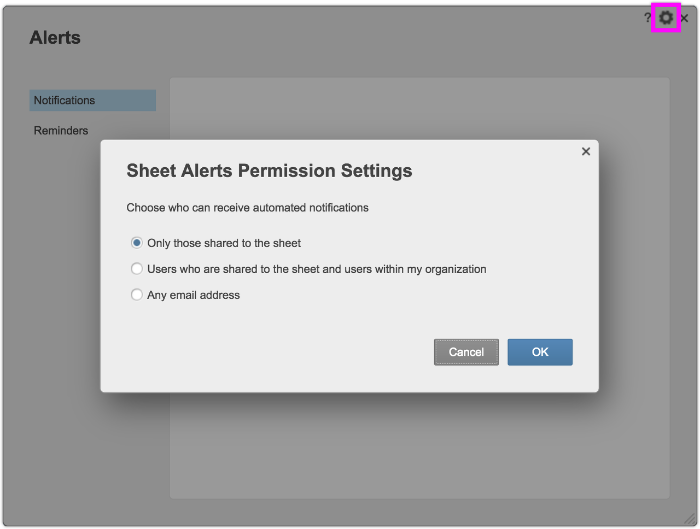This screenshot has width=700, height=529.
Task: Select the 'Only those shared to the sheet' radio button
Action: (x=137, y=243)
